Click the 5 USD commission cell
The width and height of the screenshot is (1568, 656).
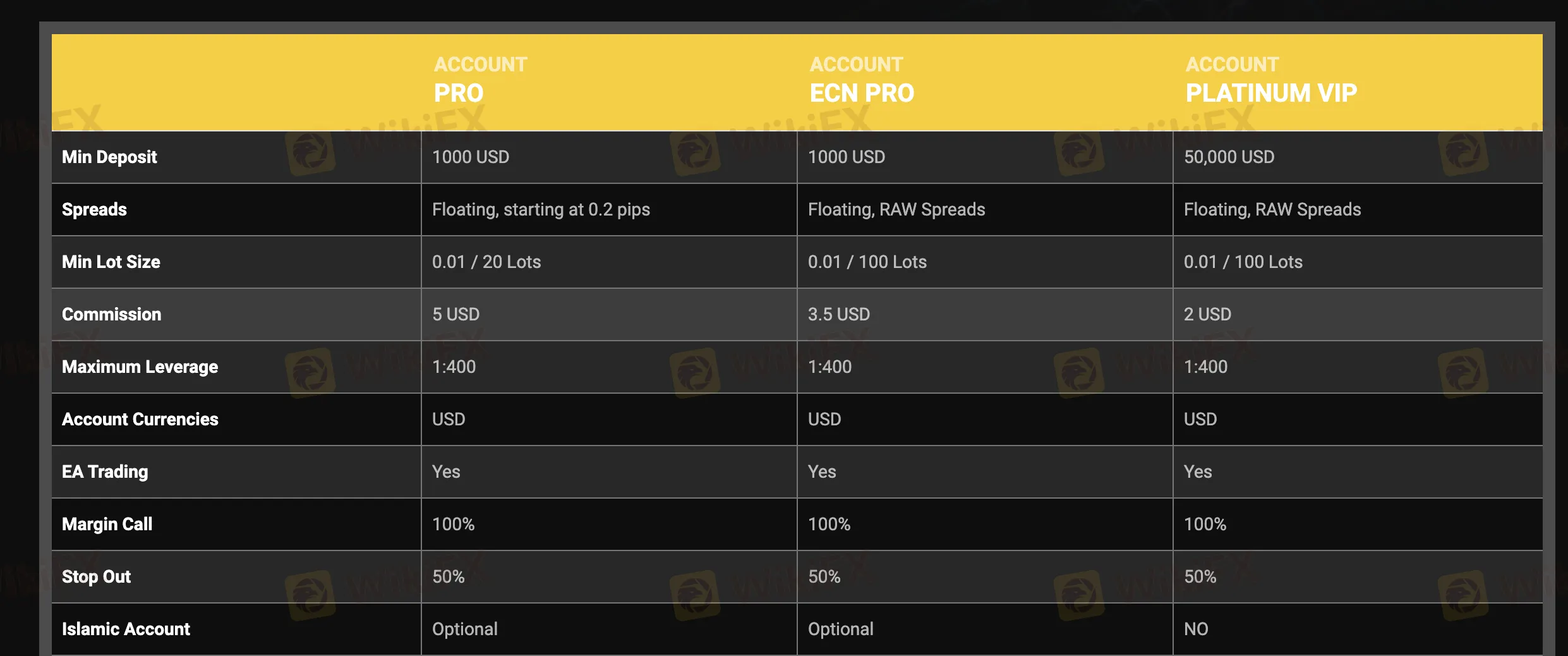(x=455, y=314)
